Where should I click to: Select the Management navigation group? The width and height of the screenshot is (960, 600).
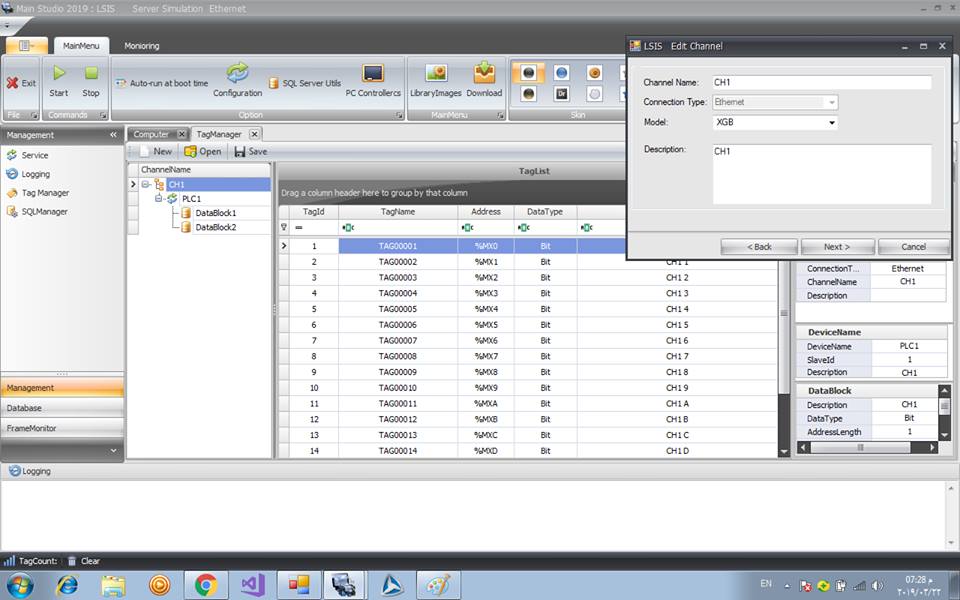coord(62,388)
